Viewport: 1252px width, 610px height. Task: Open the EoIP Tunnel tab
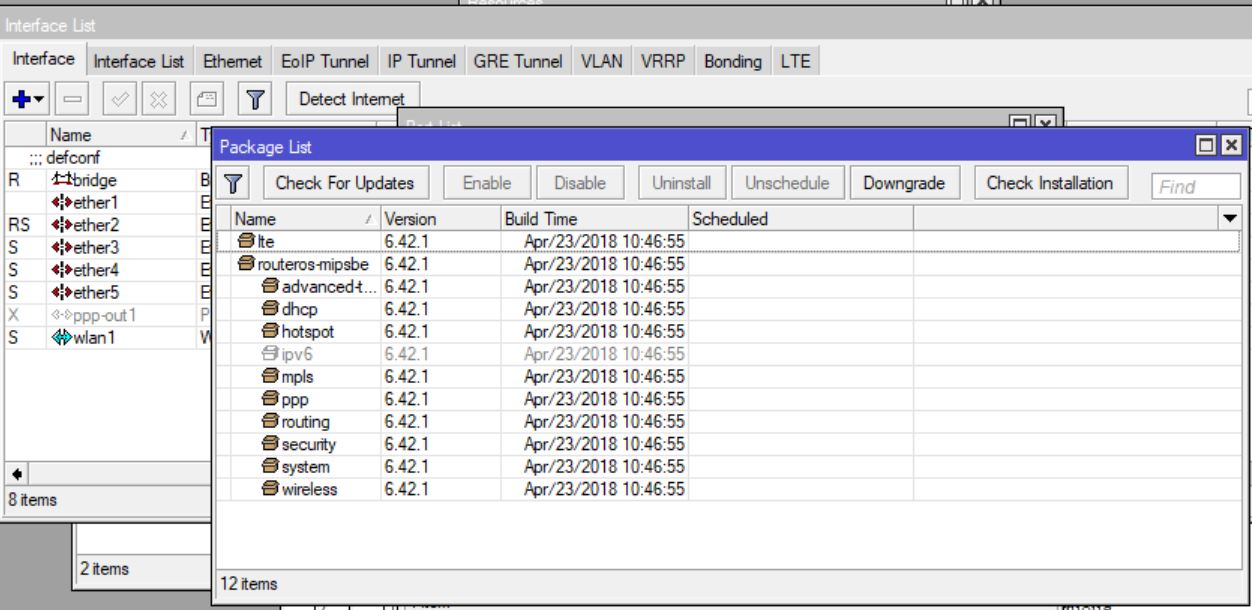pos(325,61)
